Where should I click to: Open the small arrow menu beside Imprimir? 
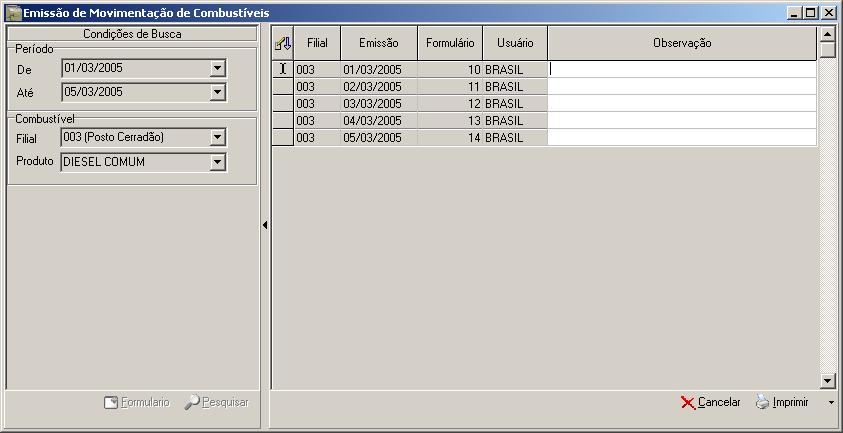coord(831,402)
